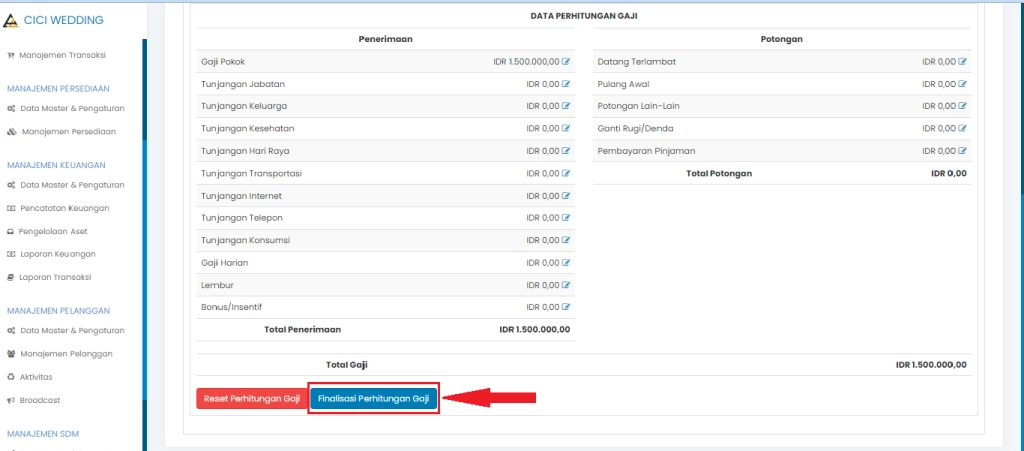The image size is (1024, 451).
Task: Edit the Tunjangan Jabatan amount
Action: pyautogui.click(x=566, y=84)
